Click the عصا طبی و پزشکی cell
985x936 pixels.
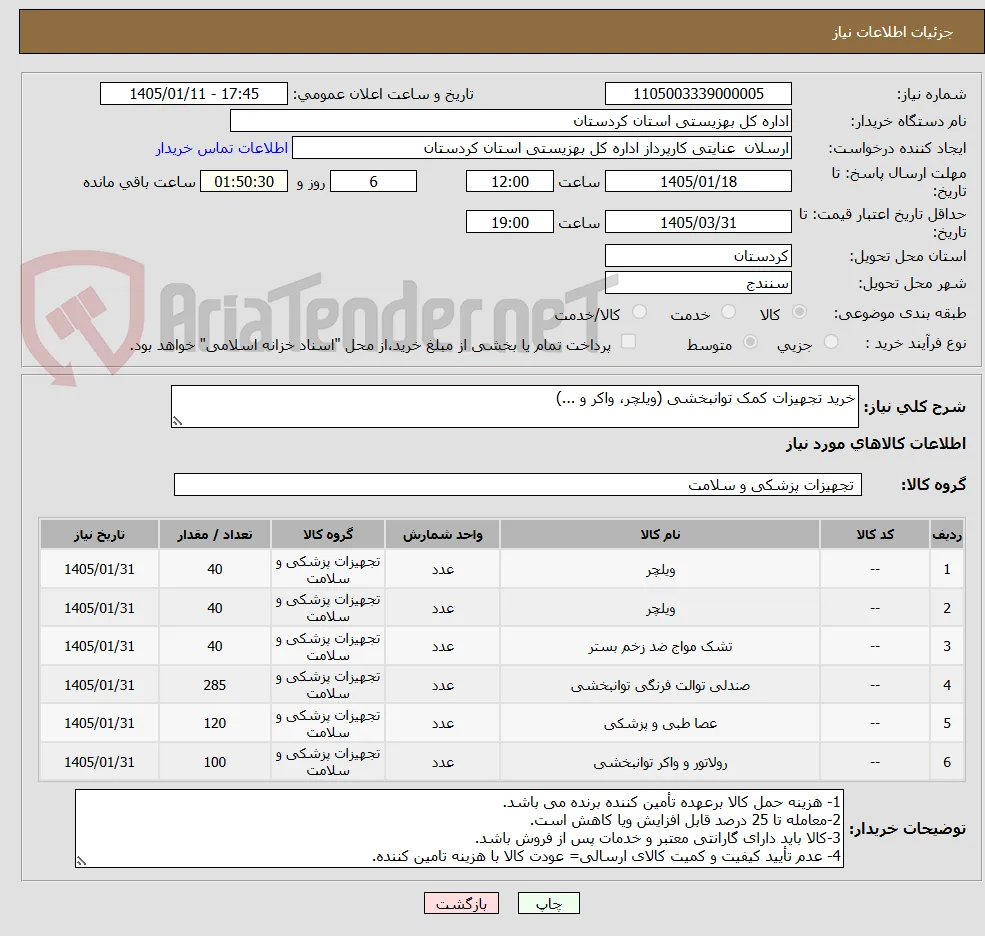[x=660, y=724]
